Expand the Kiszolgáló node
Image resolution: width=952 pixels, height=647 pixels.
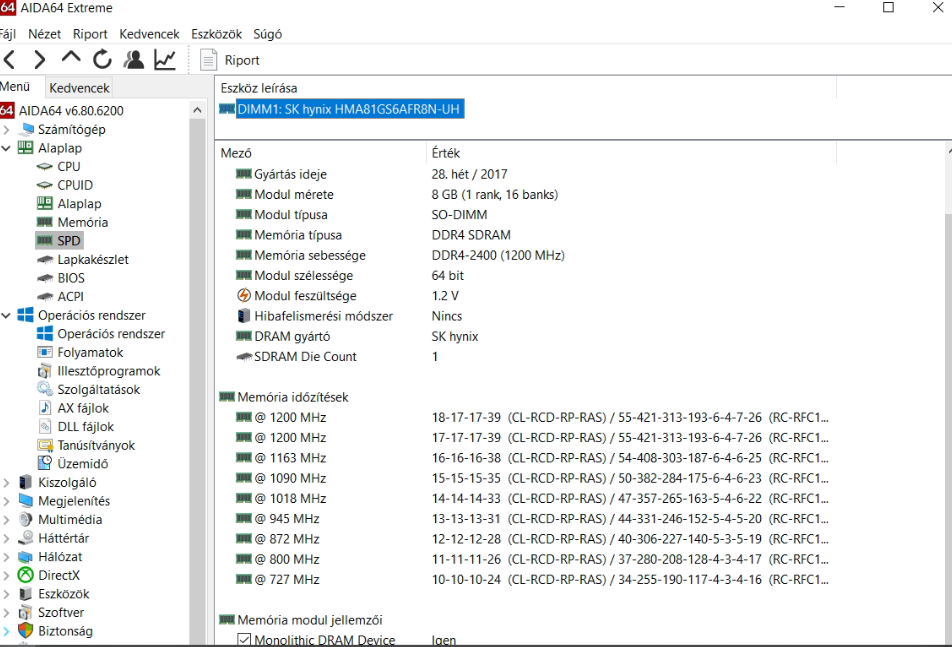tap(7, 483)
